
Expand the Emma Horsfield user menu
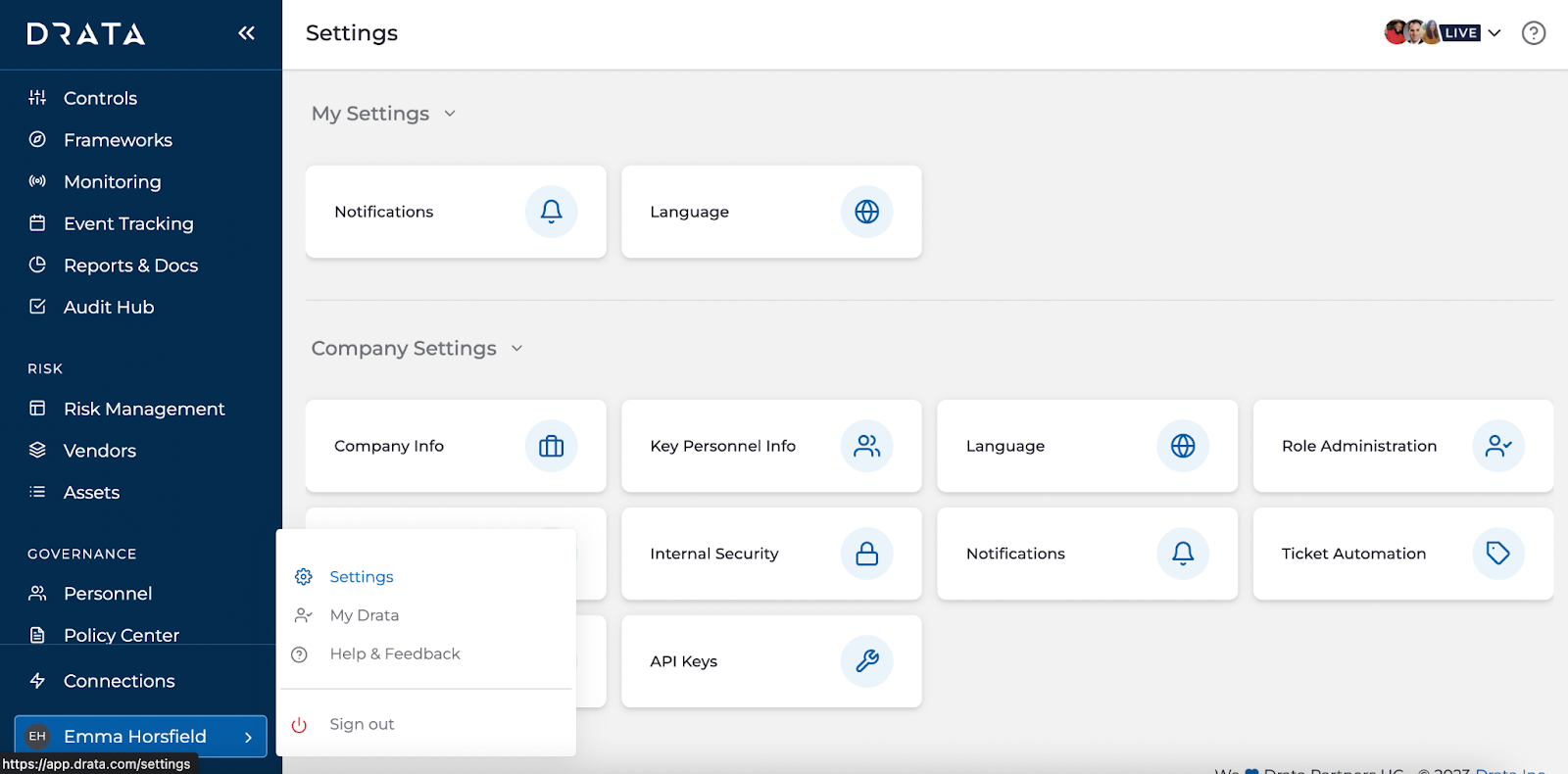[x=141, y=737]
